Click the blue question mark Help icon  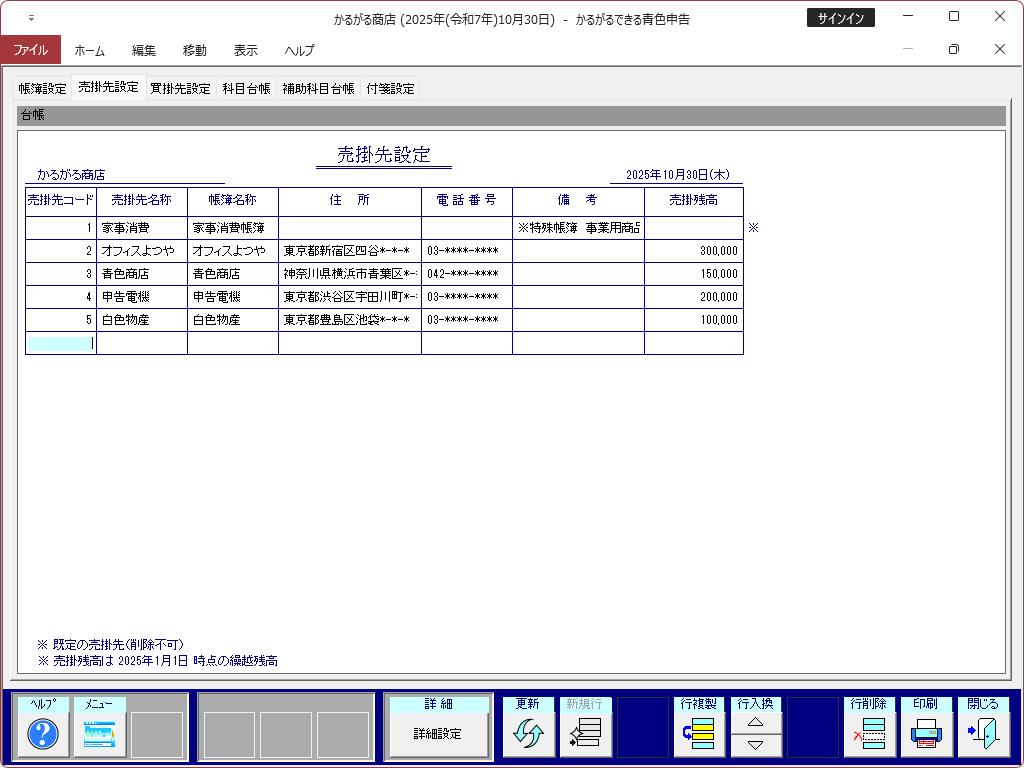tap(43, 735)
